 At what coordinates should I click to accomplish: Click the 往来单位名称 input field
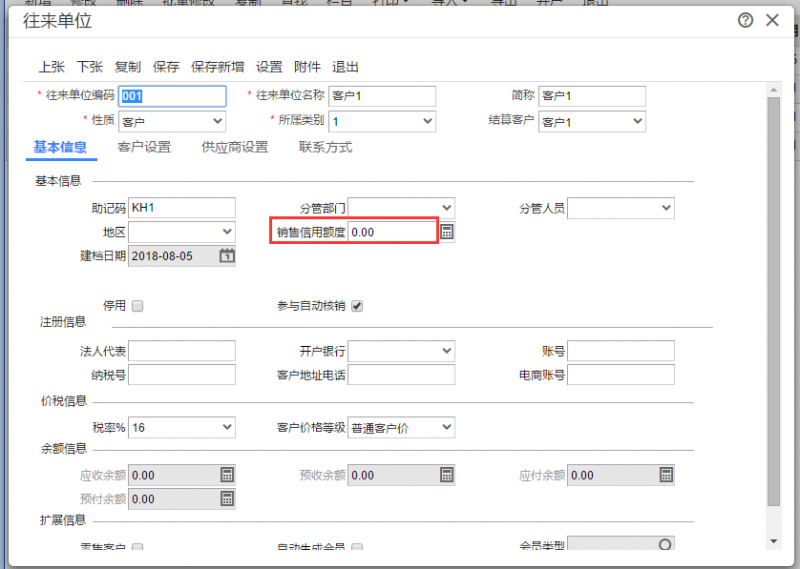(x=382, y=96)
